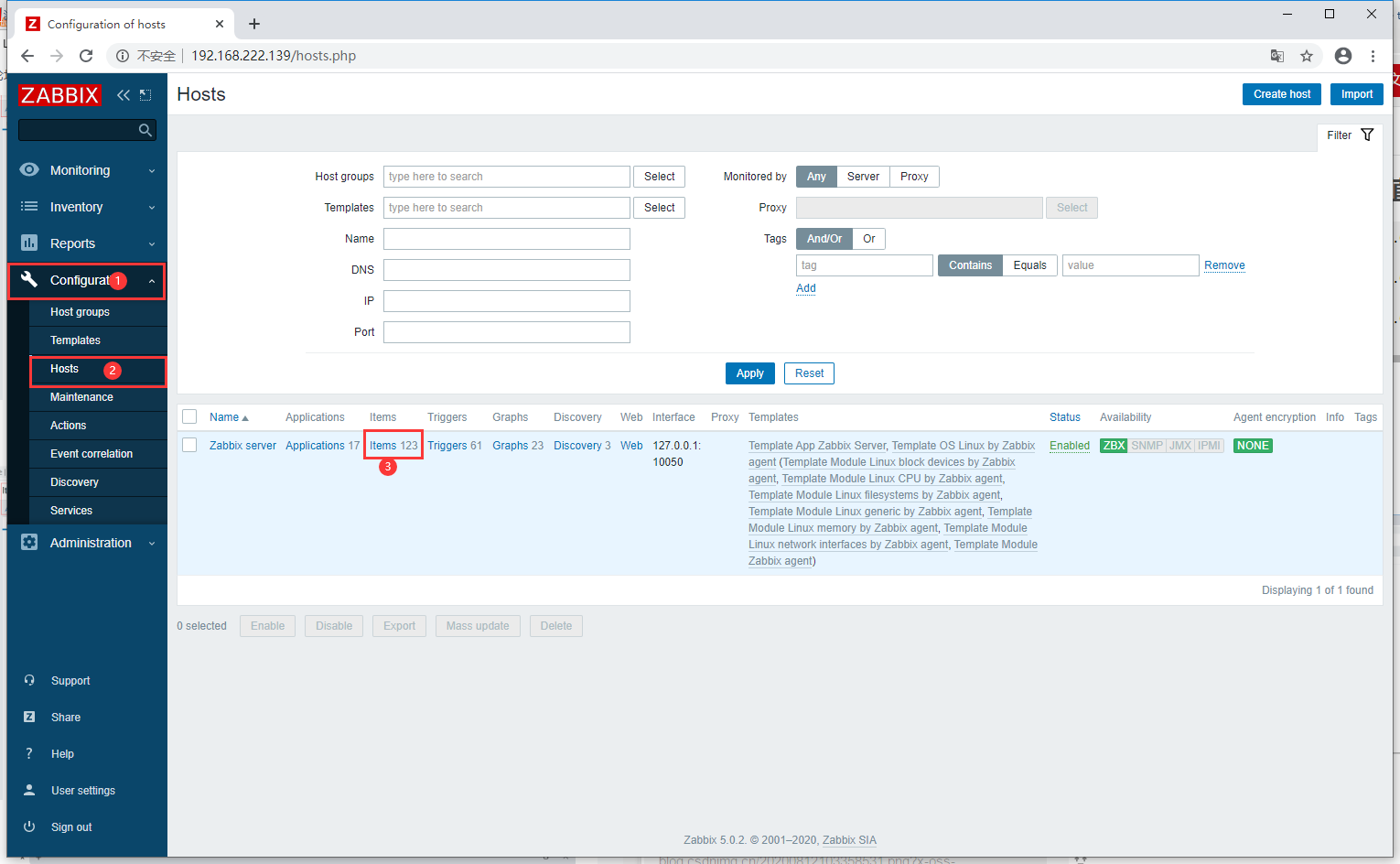Apply the host filter
Screen dimensions: 1400x864
pos(750,373)
